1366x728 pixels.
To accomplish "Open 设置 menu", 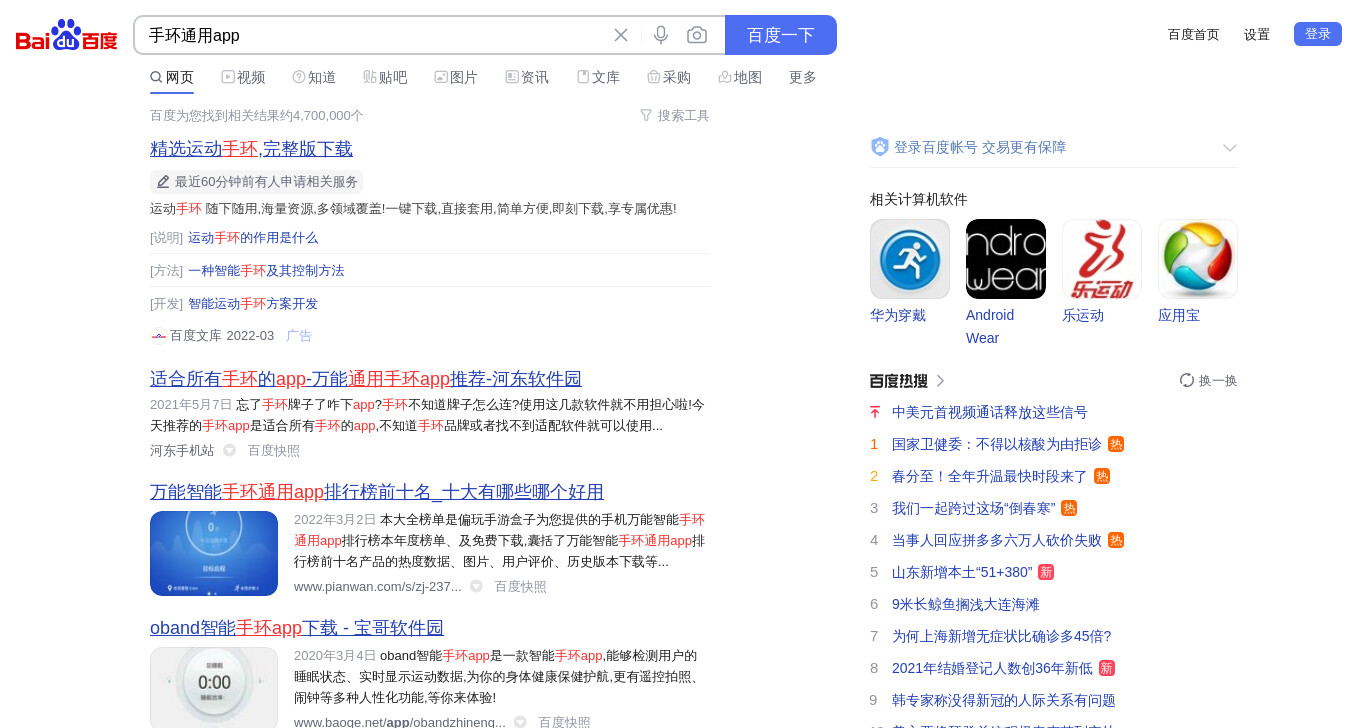I will coord(1257,34).
